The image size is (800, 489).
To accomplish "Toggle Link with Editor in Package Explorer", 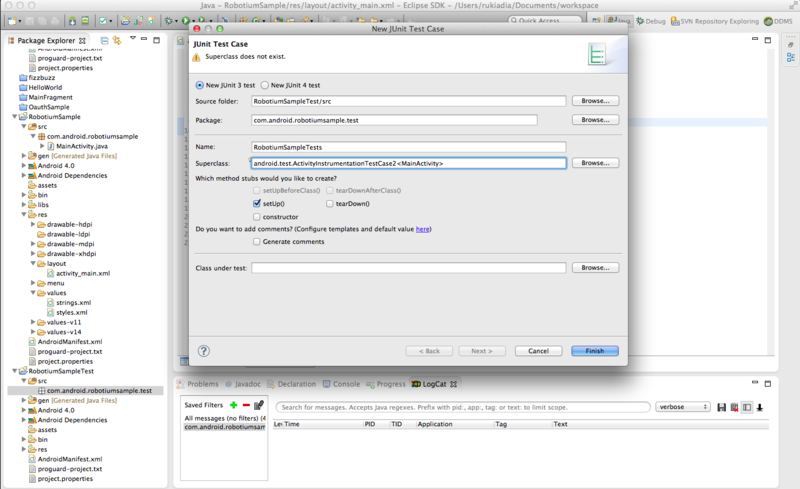I will pos(117,40).
